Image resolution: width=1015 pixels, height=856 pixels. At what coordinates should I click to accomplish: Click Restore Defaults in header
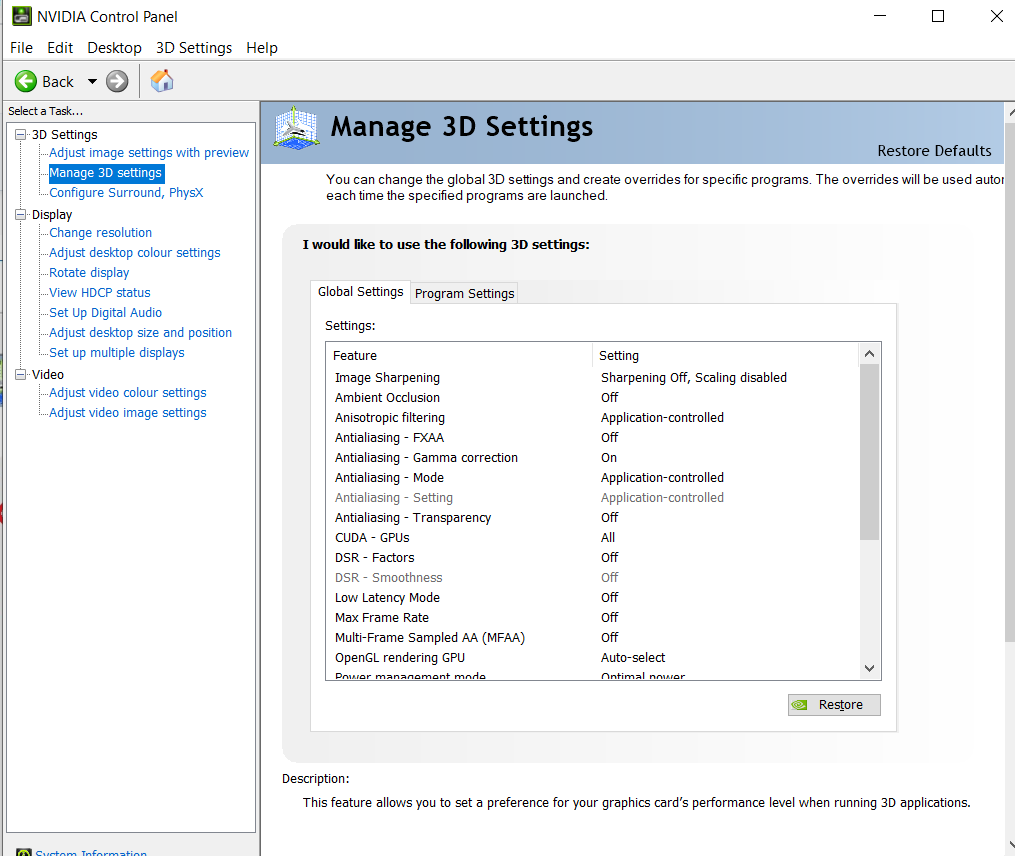(934, 151)
